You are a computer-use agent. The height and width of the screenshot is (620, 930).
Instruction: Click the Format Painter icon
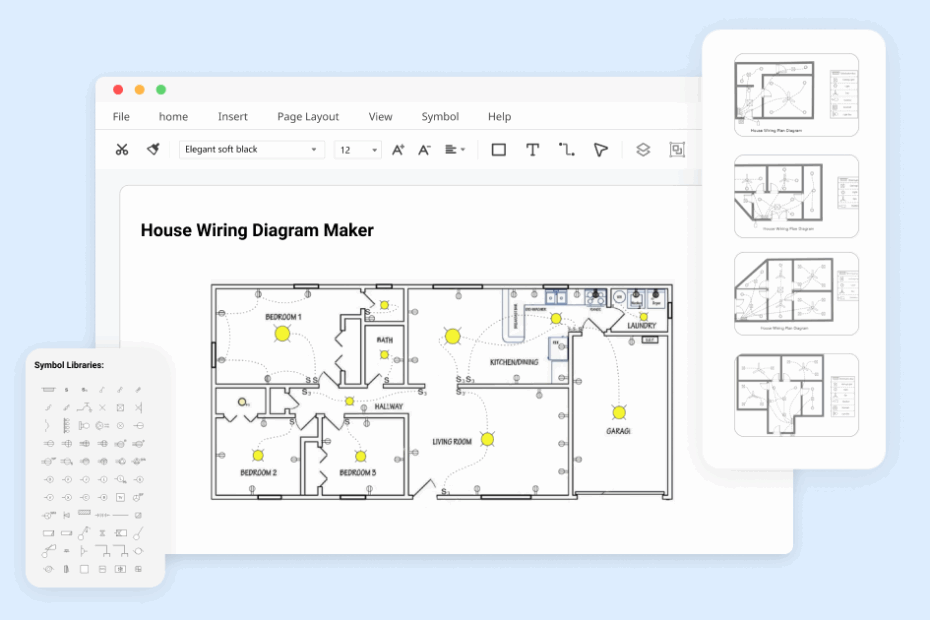pyautogui.click(x=154, y=149)
